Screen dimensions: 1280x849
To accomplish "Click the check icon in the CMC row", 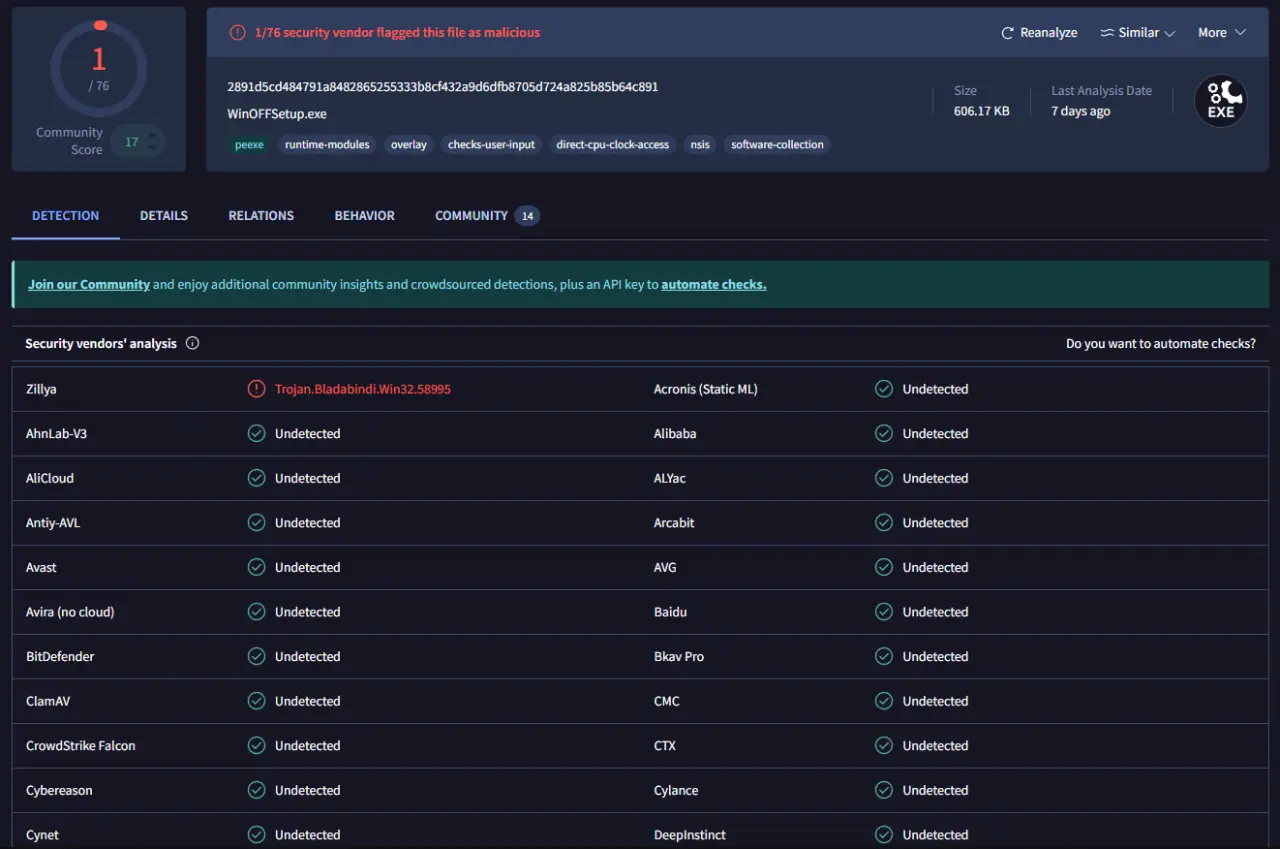I will [884, 701].
